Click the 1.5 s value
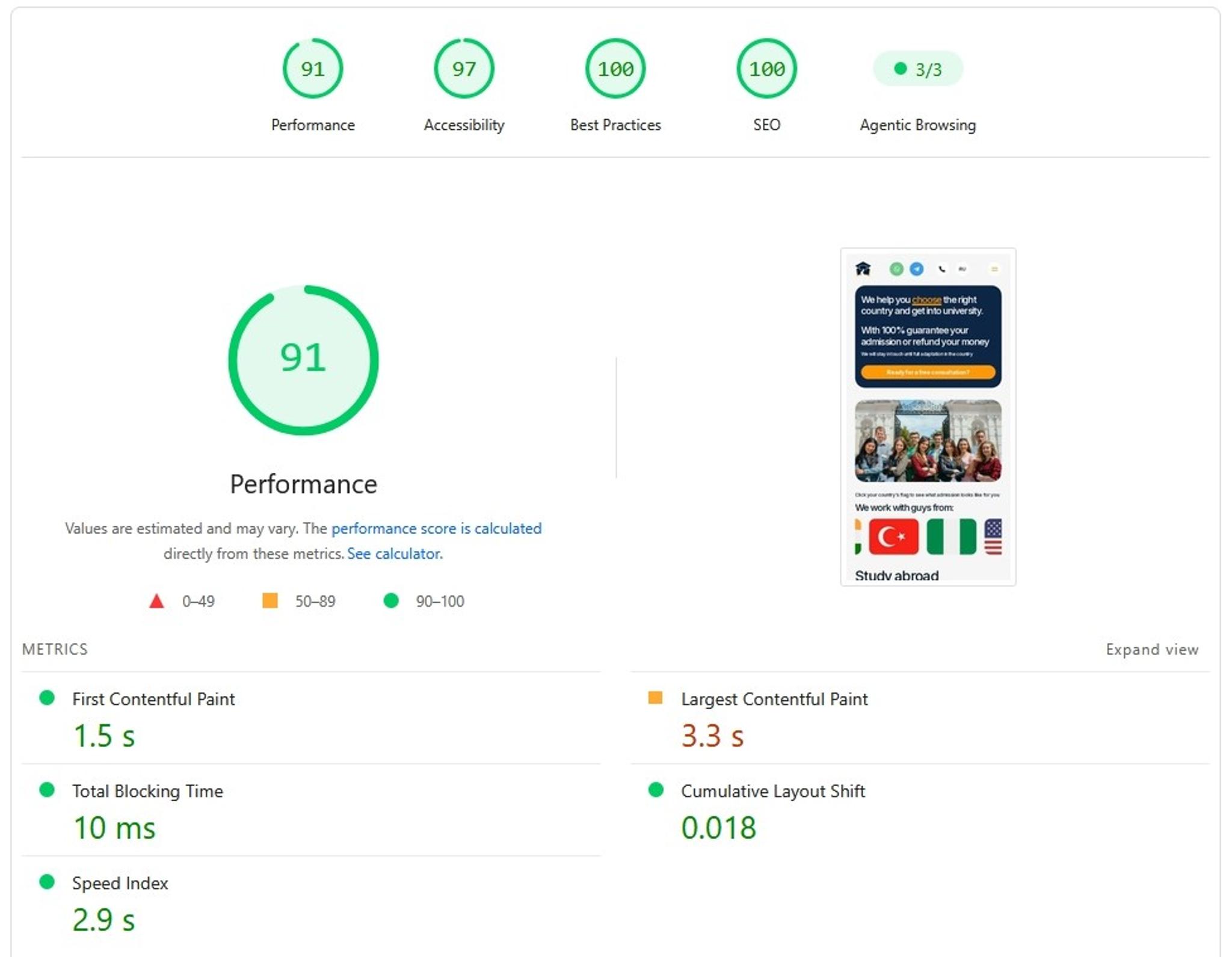The image size is (1232, 957). [104, 736]
